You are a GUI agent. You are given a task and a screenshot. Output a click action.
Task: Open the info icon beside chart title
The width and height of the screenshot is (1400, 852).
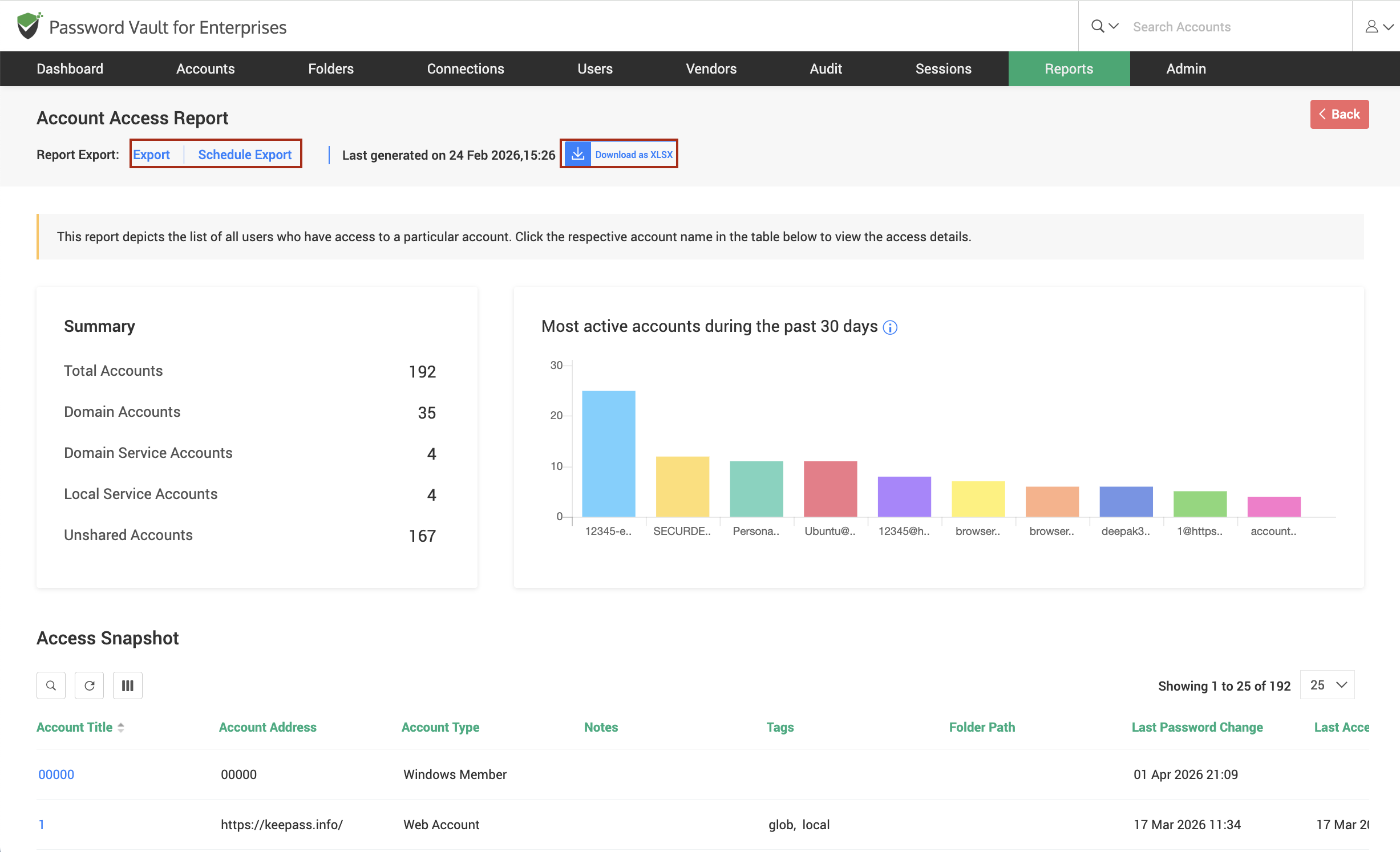click(x=890, y=327)
